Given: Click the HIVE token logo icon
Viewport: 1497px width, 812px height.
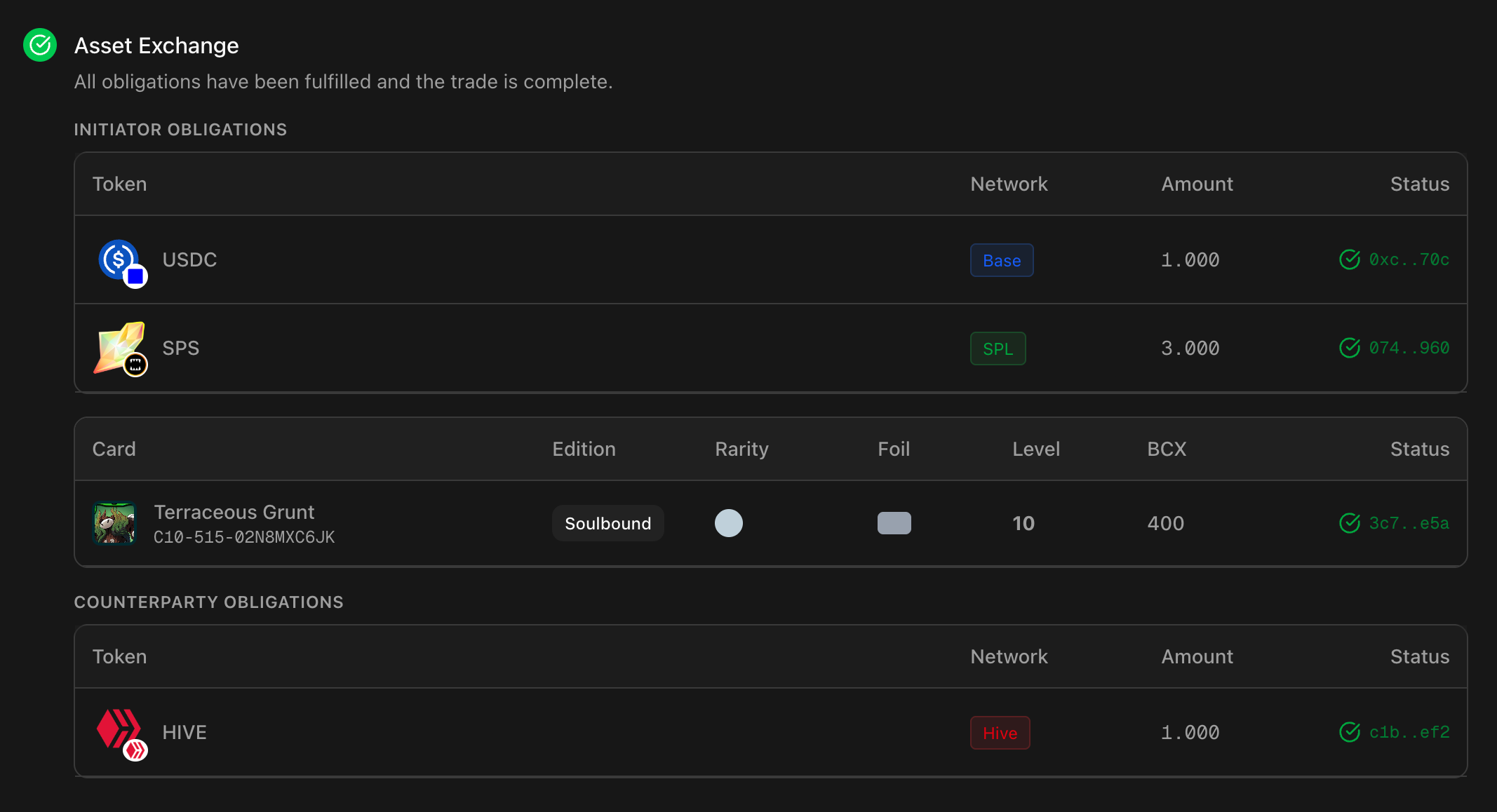Looking at the screenshot, I should [x=118, y=729].
